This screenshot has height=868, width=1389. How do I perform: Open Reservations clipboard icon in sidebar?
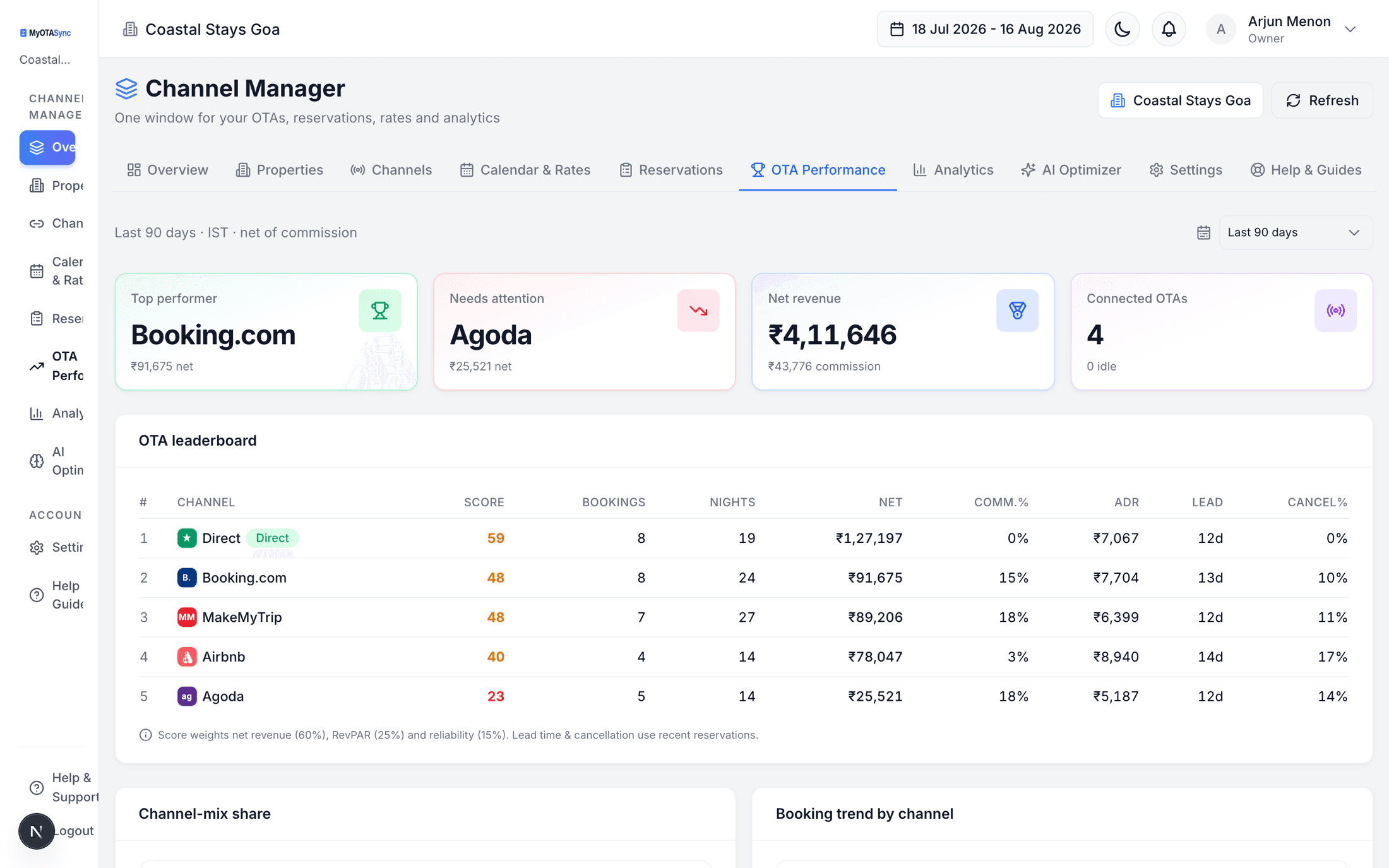click(x=37, y=319)
